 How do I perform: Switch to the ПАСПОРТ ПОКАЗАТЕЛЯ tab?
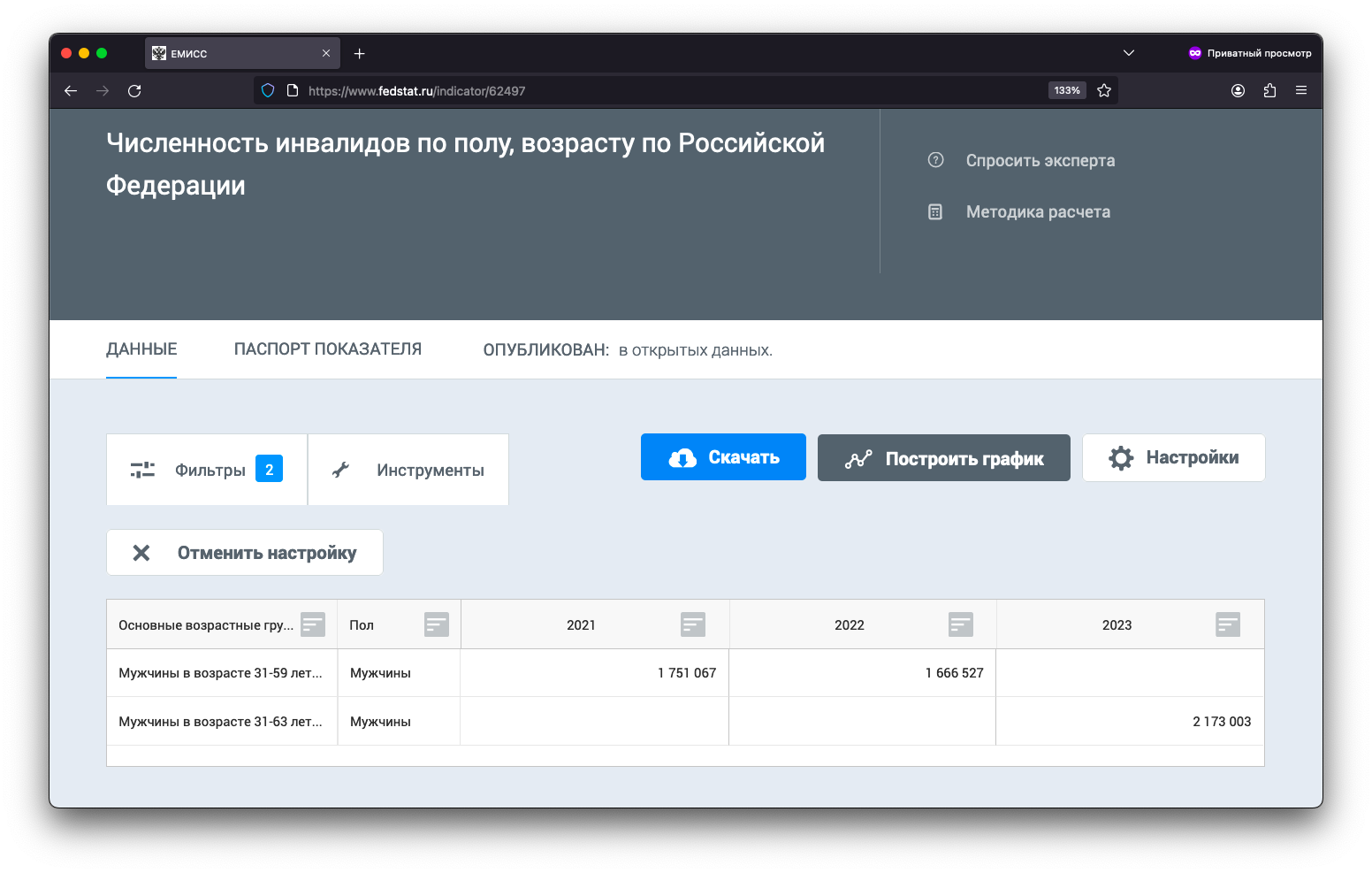(327, 349)
